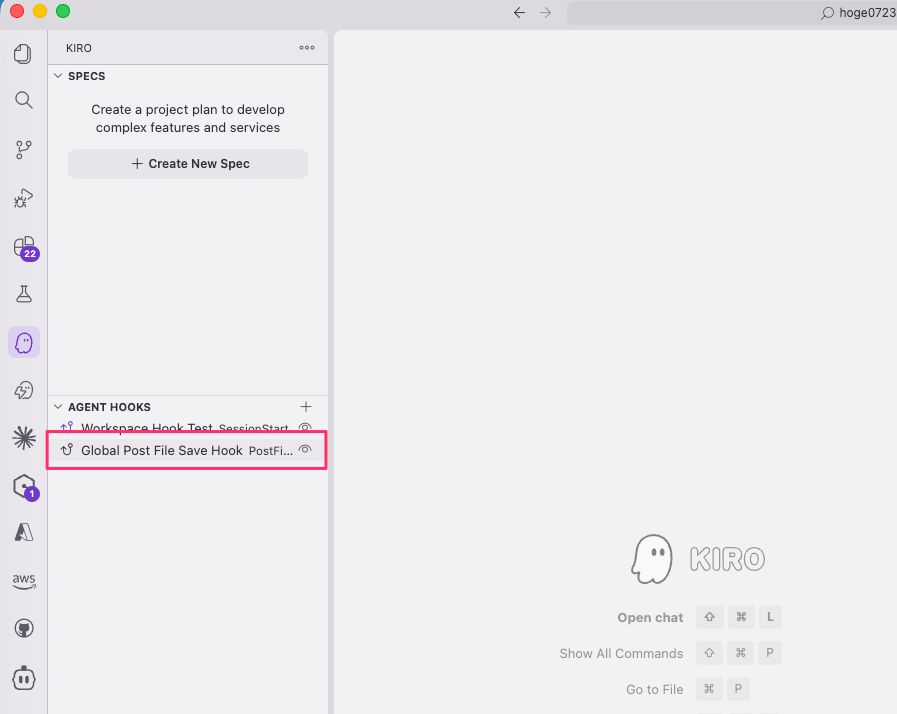The image size is (897, 714).
Task: Toggle visibility of Global Post File Save Hook
Action: (x=305, y=450)
